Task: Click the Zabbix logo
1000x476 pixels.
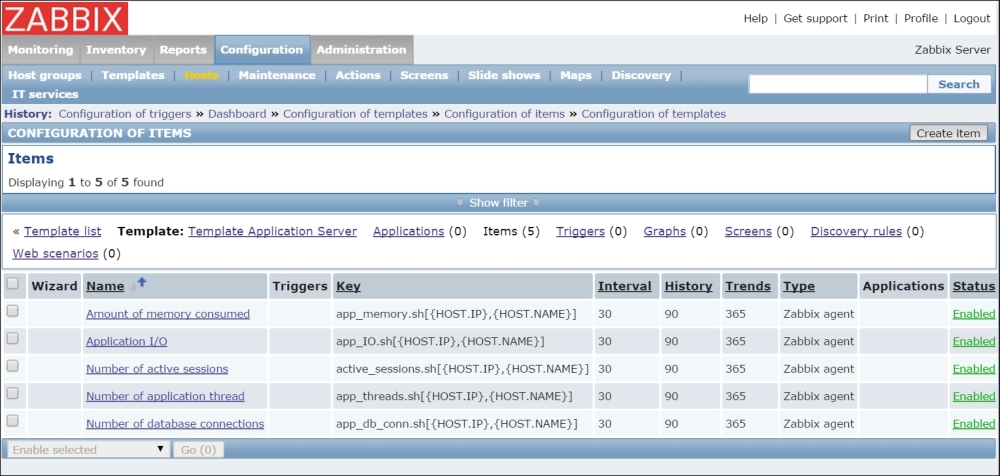Action: [65, 18]
